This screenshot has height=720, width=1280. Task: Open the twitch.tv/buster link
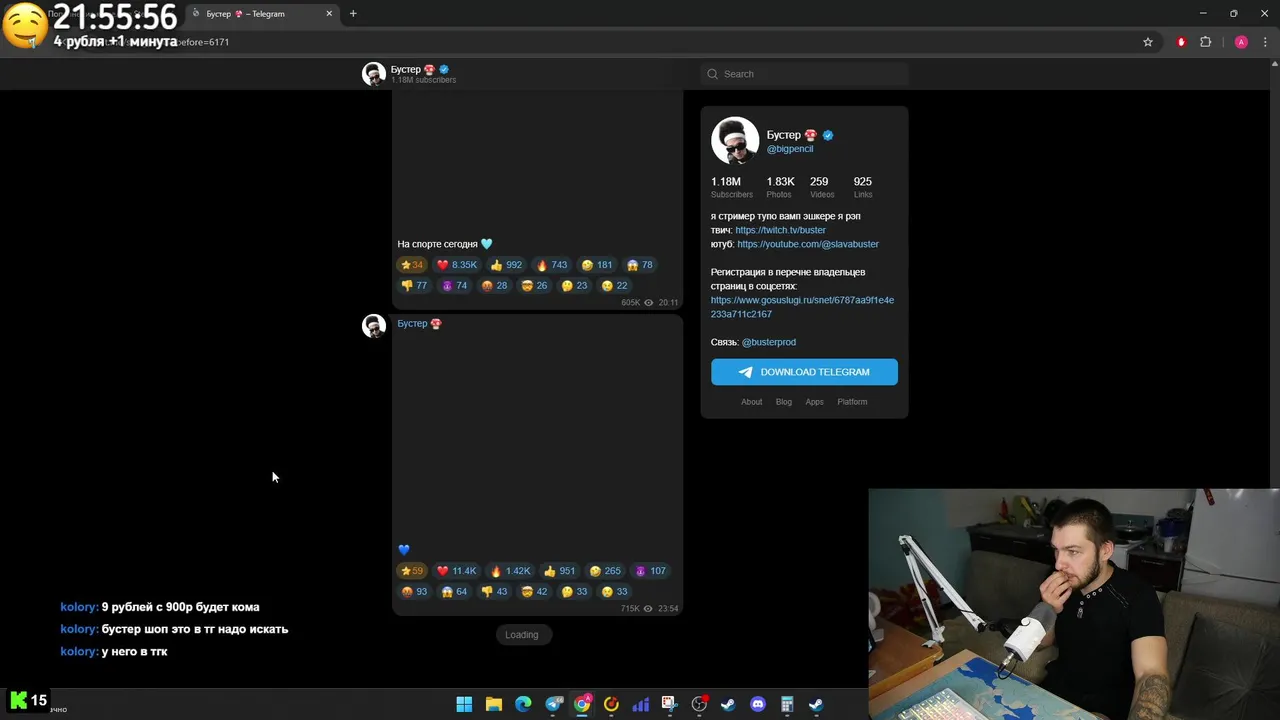[780, 230]
